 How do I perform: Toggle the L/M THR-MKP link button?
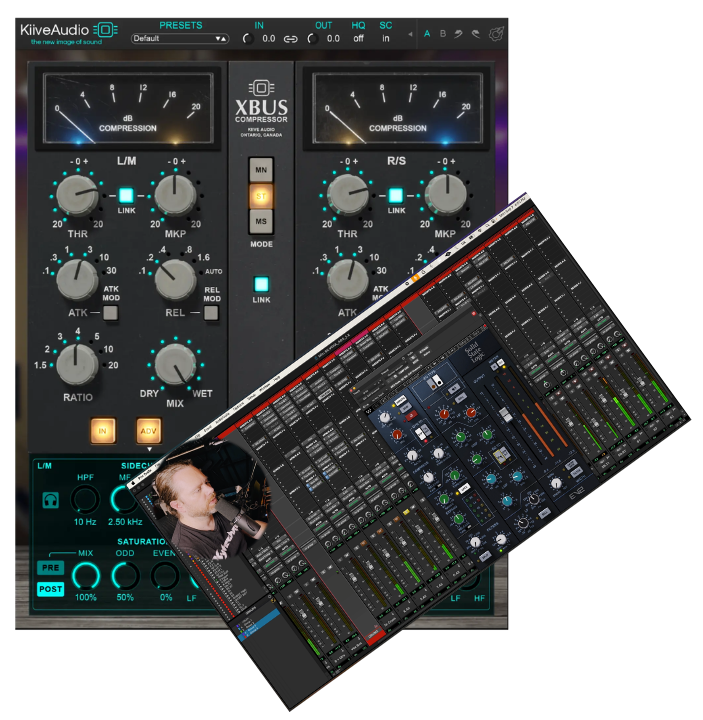[x=126, y=195]
